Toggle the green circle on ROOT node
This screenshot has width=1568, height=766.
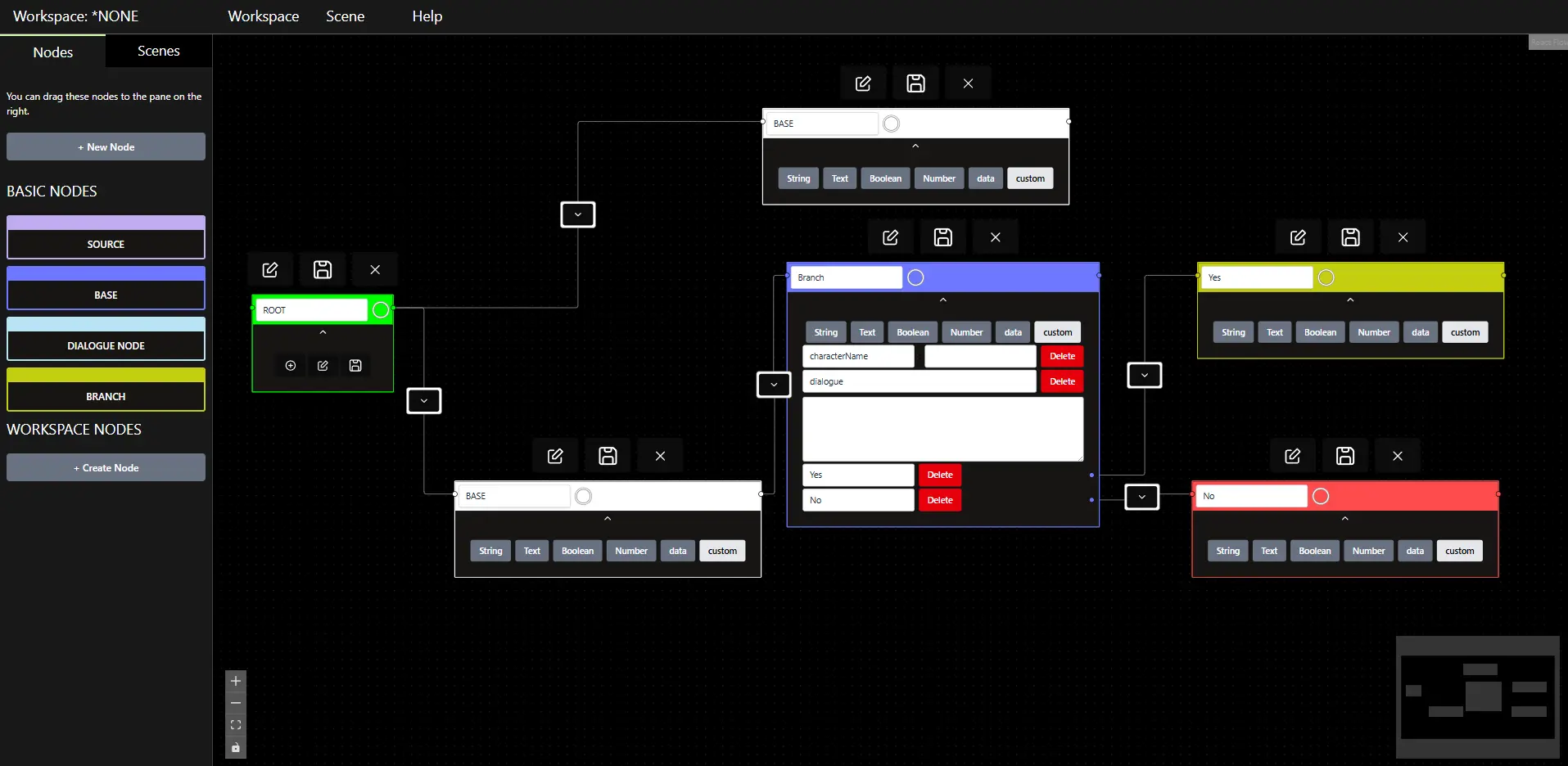[381, 310]
